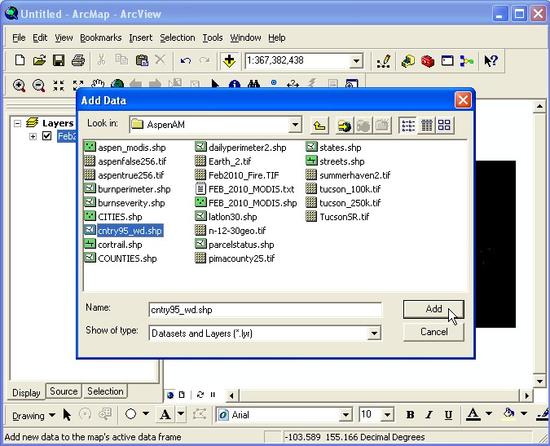Click in the Name input field
Viewport: 550px width, 446px height.
pos(265,310)
